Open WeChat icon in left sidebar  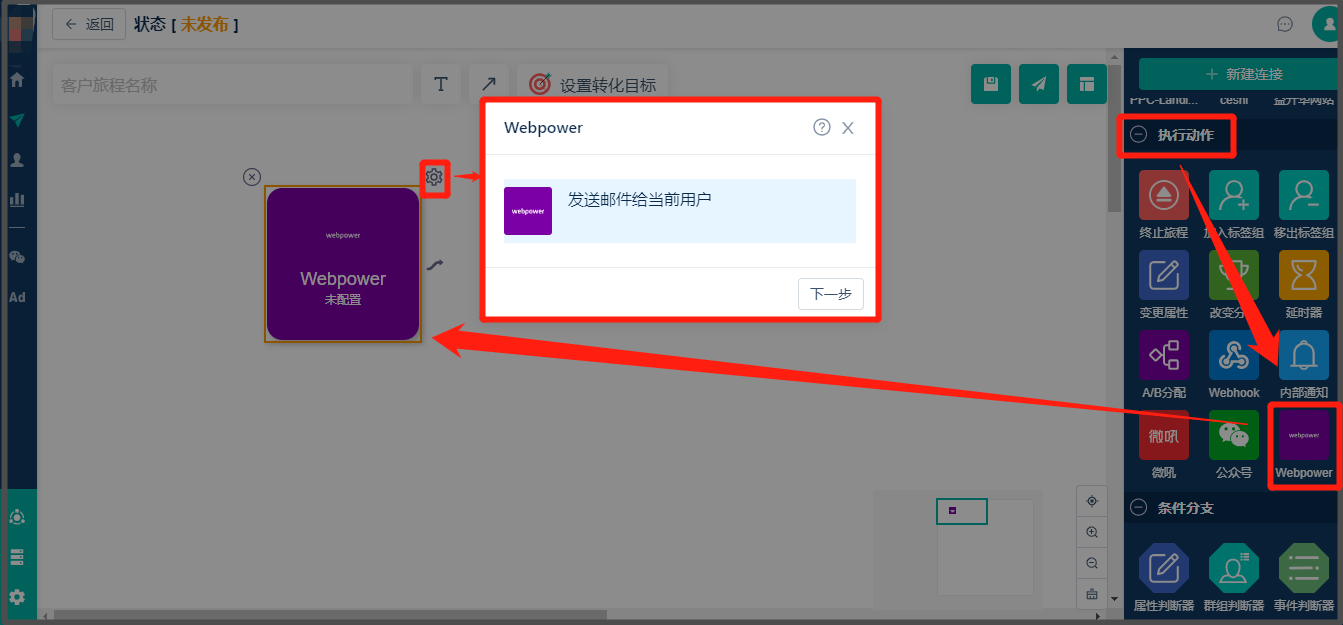click(17, 257)
